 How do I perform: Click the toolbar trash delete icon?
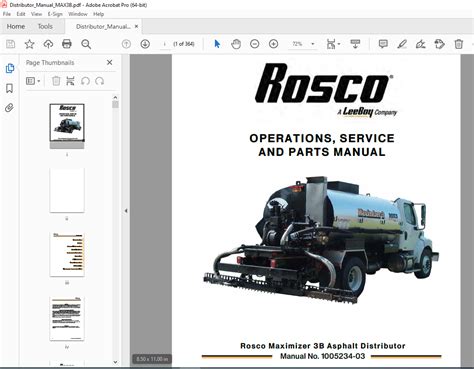click(459, 44)
